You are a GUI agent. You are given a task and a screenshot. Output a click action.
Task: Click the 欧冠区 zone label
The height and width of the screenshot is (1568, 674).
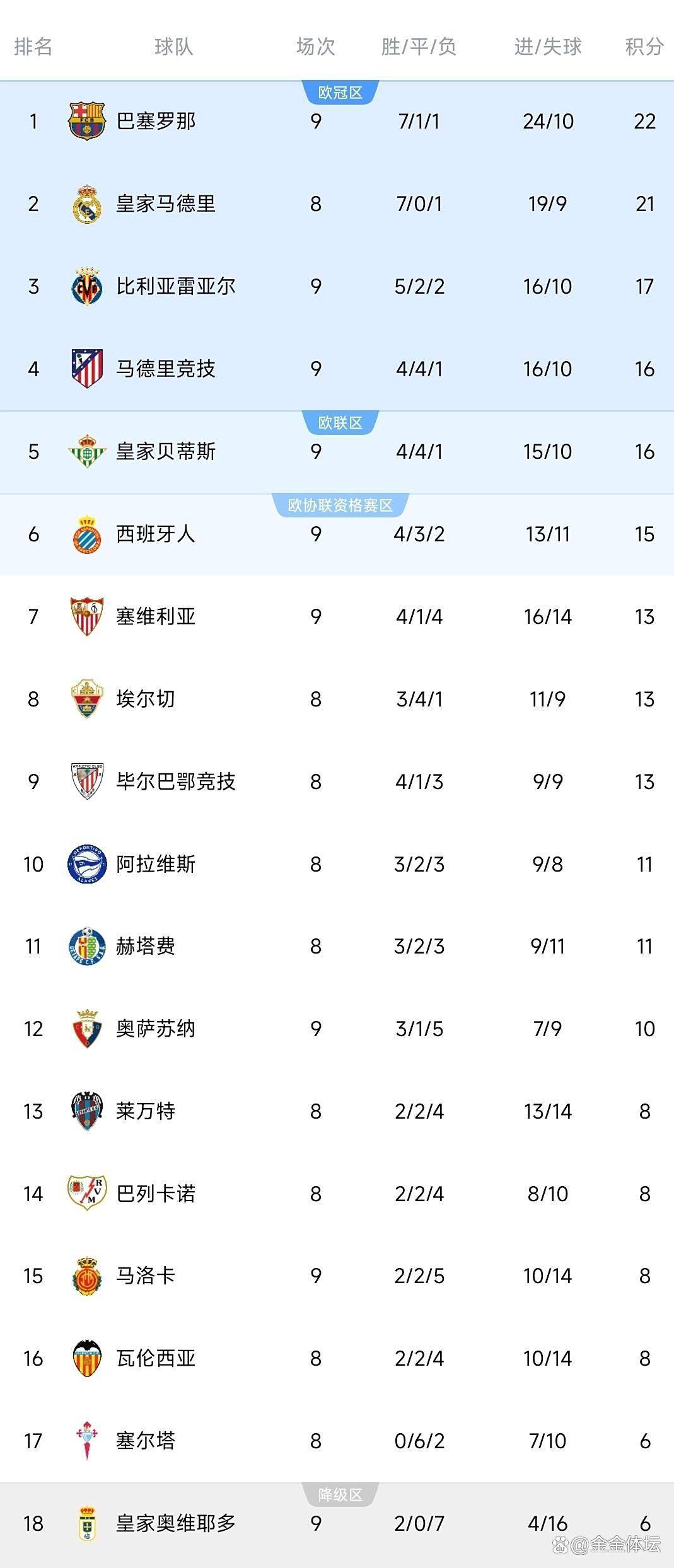(x=340, y=93)
